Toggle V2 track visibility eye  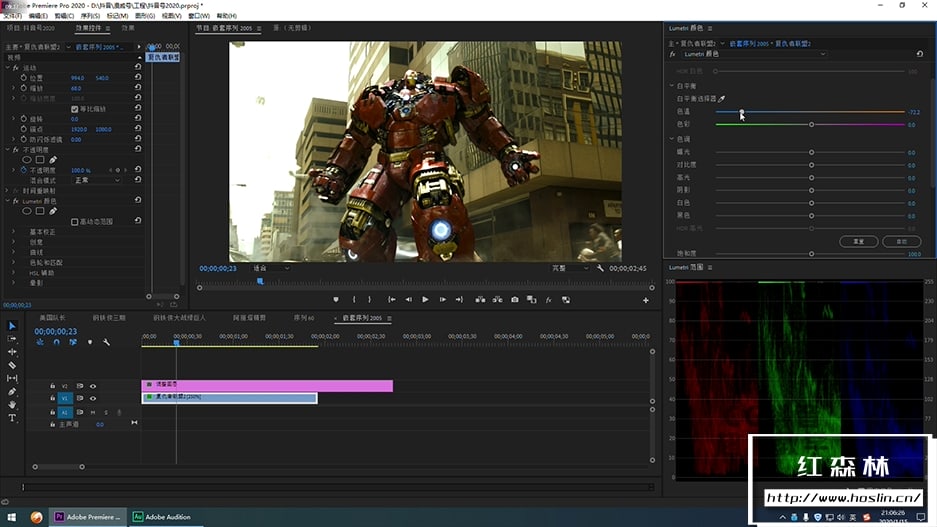(x=93, y=386)
